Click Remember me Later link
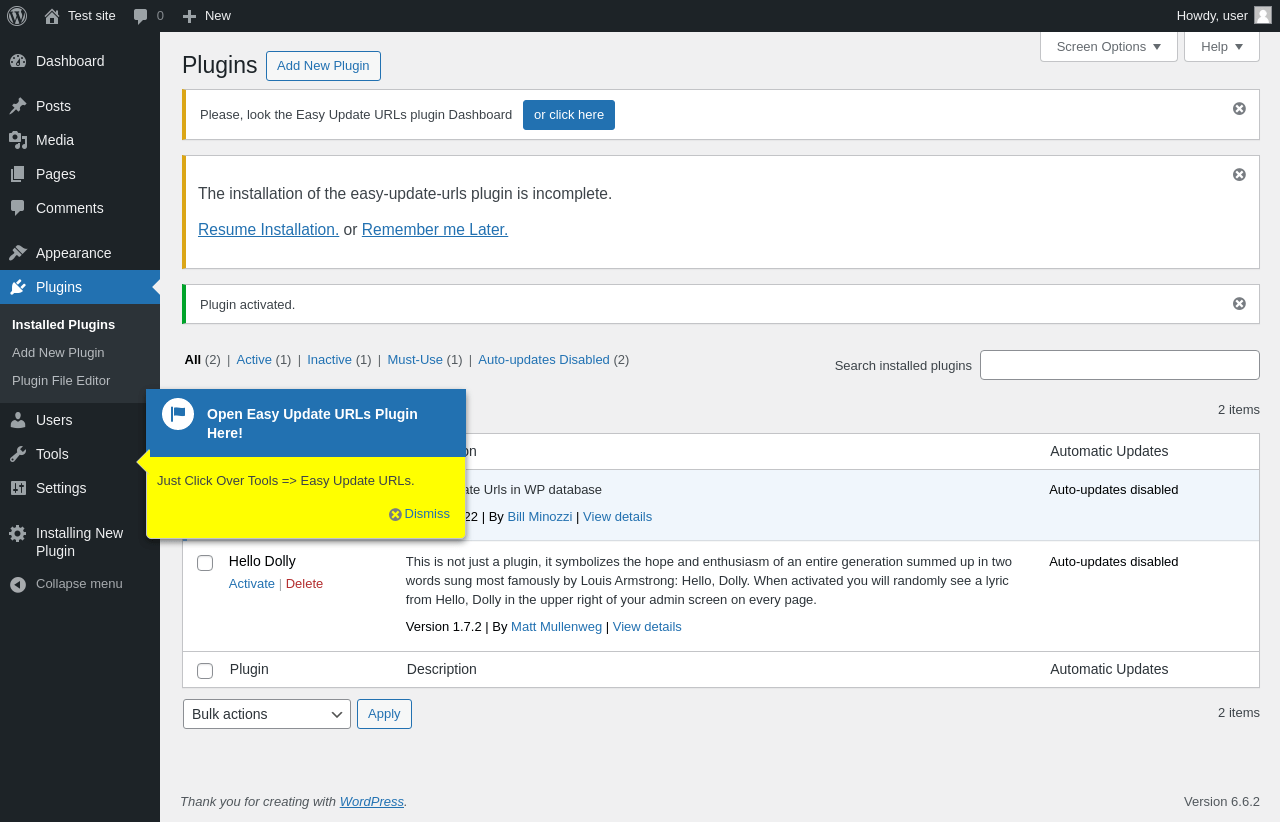 coord(435,230)
